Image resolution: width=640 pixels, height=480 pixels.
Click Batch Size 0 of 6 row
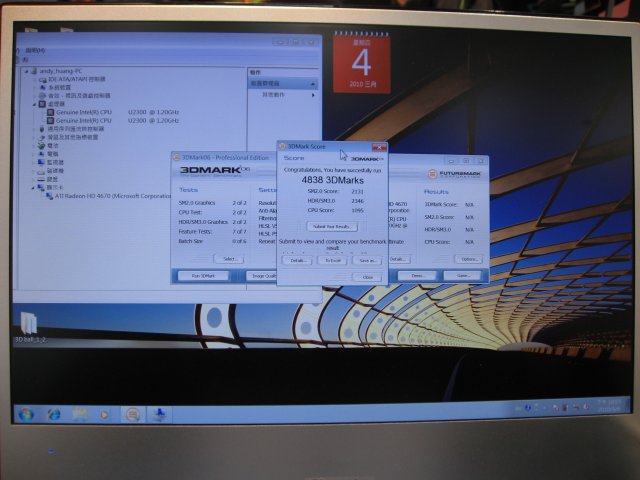click(212, 241)
